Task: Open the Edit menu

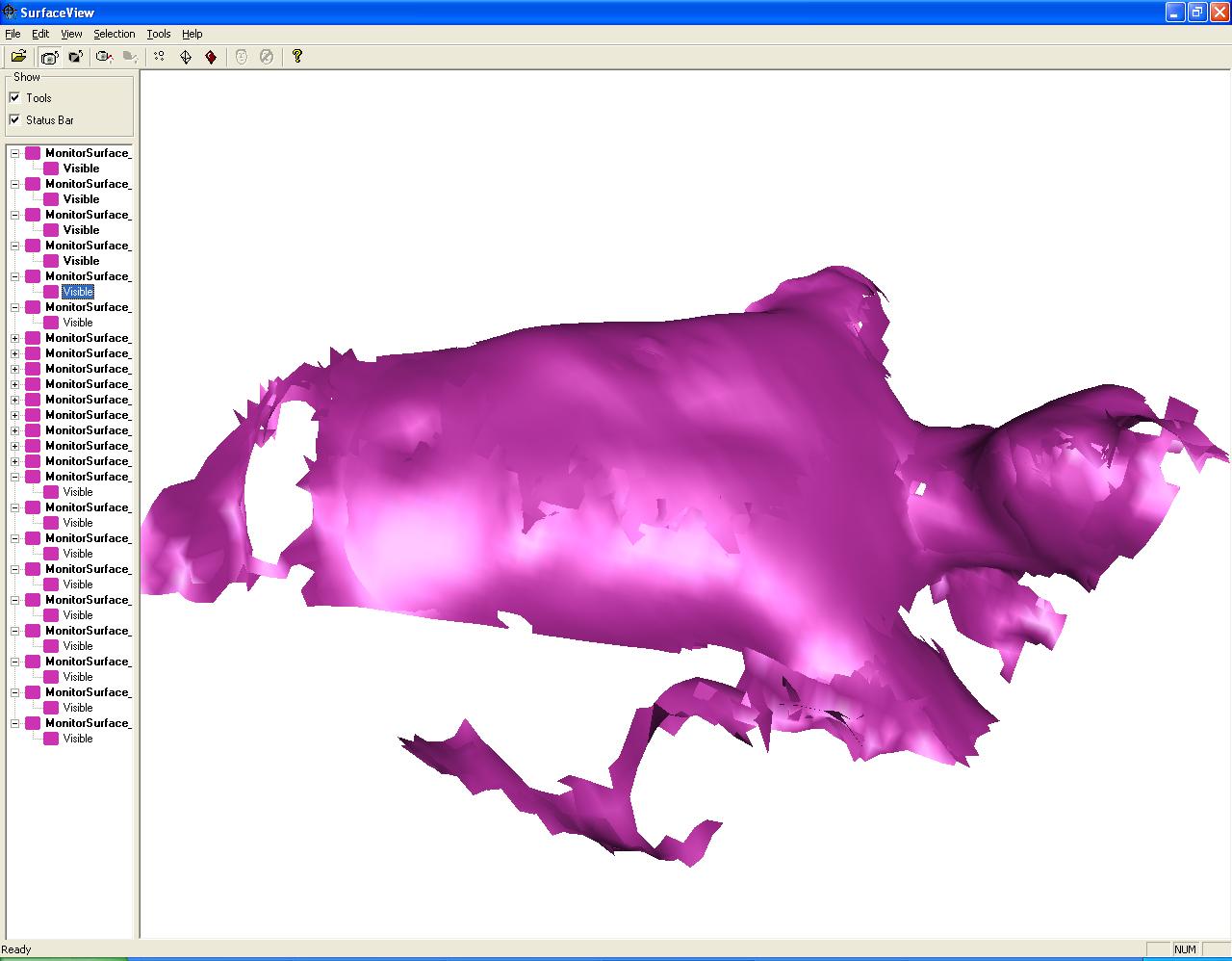Action: 40,34
